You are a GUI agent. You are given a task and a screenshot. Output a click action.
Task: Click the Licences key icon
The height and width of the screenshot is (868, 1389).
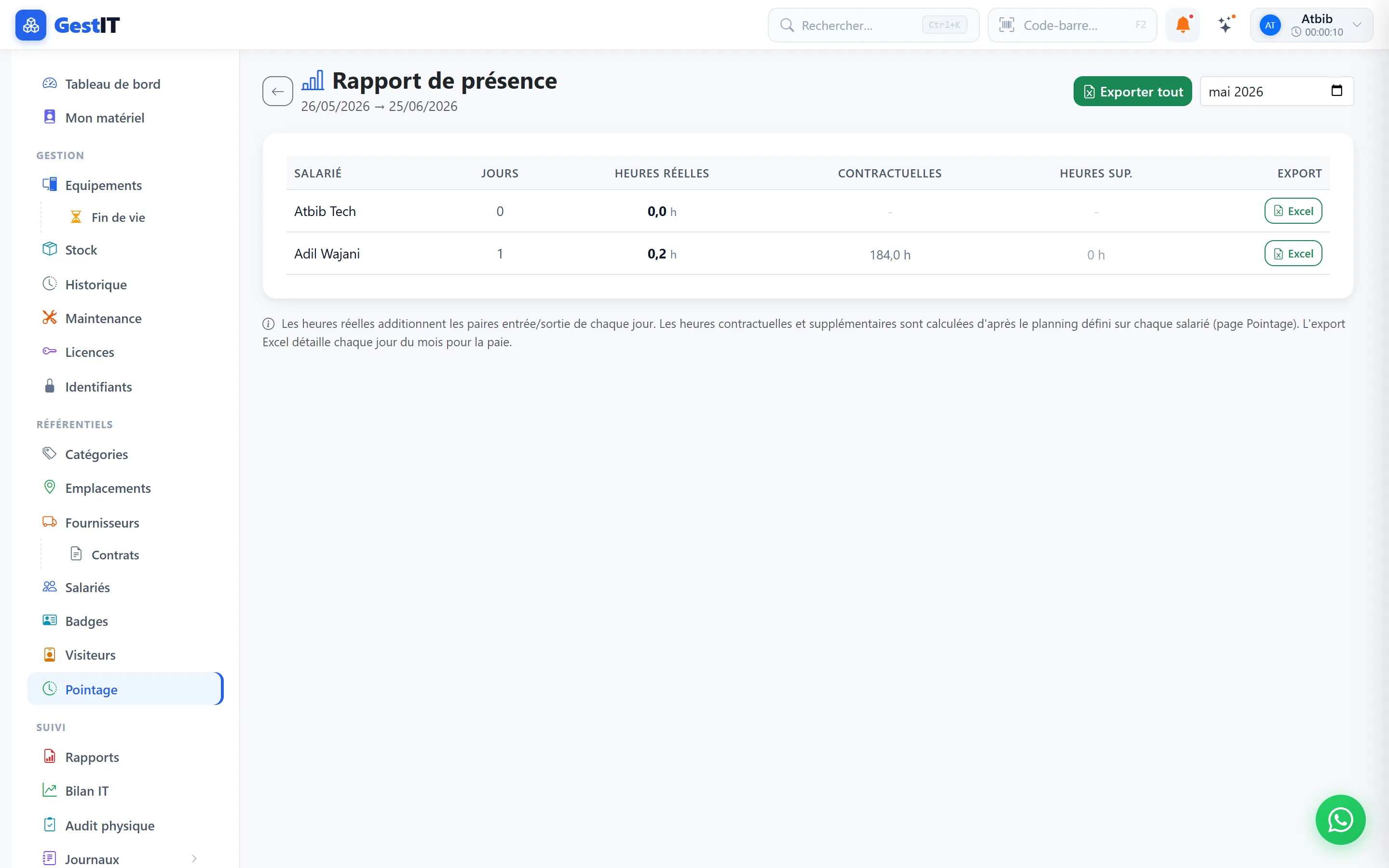tap(50, 352)
